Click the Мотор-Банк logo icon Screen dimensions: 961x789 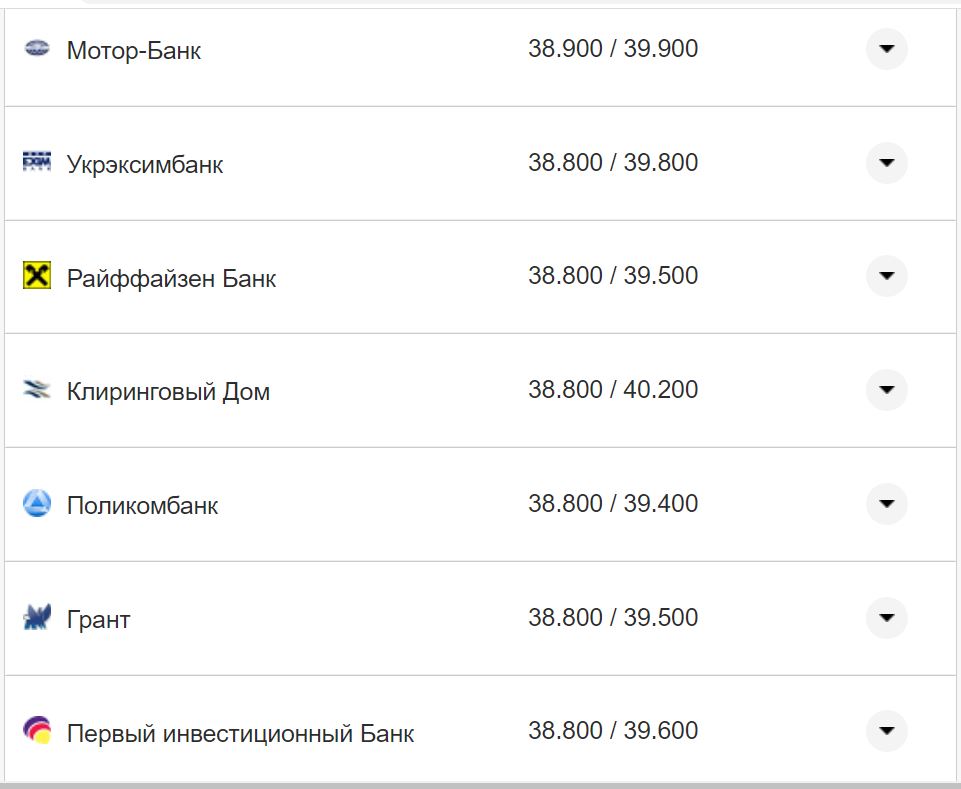tap(37, 49)
